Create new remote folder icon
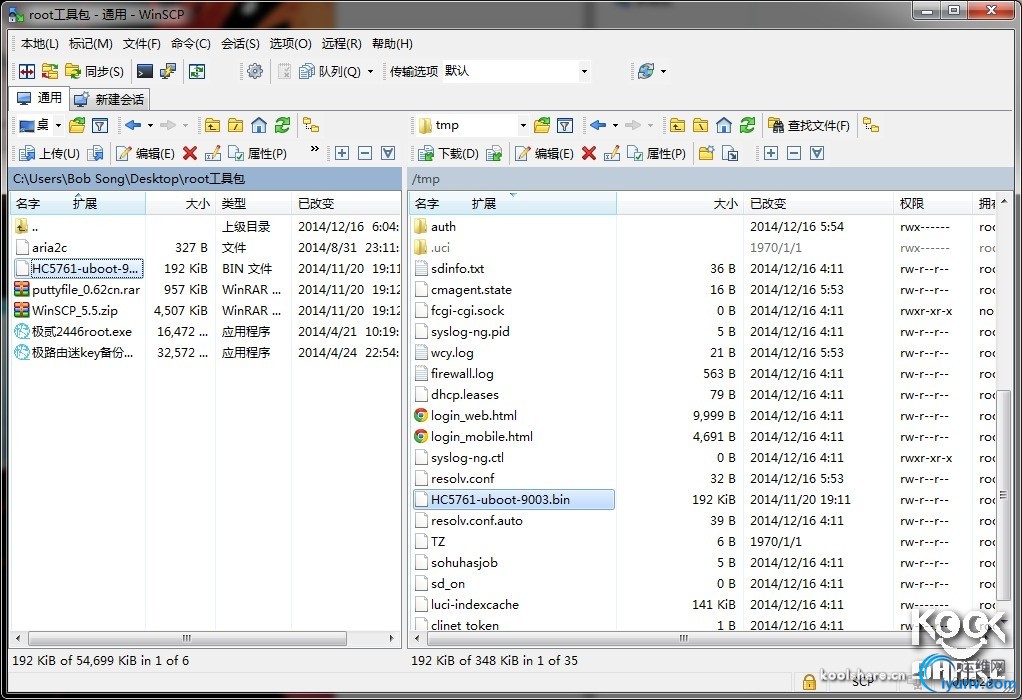Screen dimensions: 1022x700 707,153
